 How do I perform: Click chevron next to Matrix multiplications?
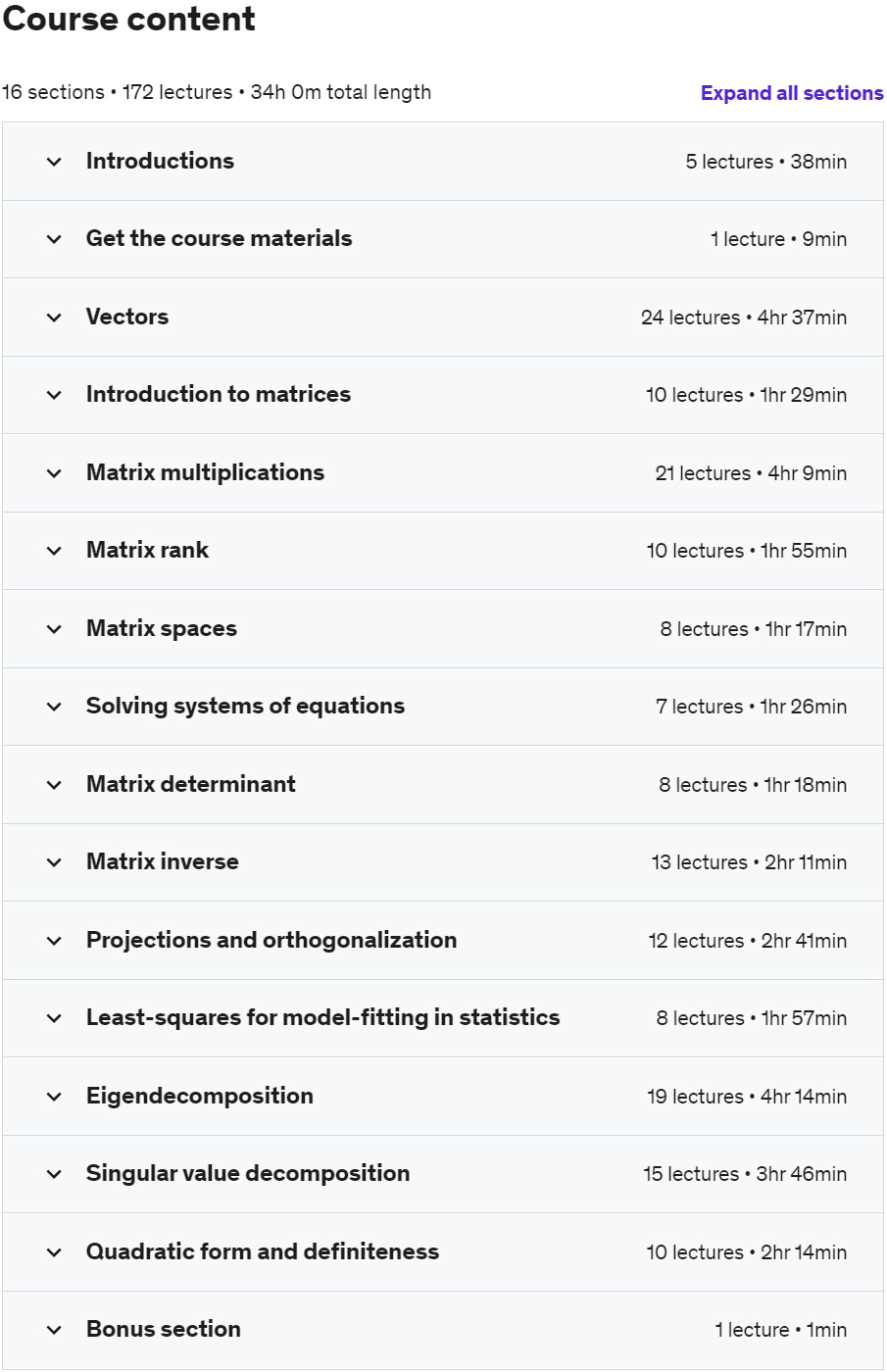[x=54, y=473]
